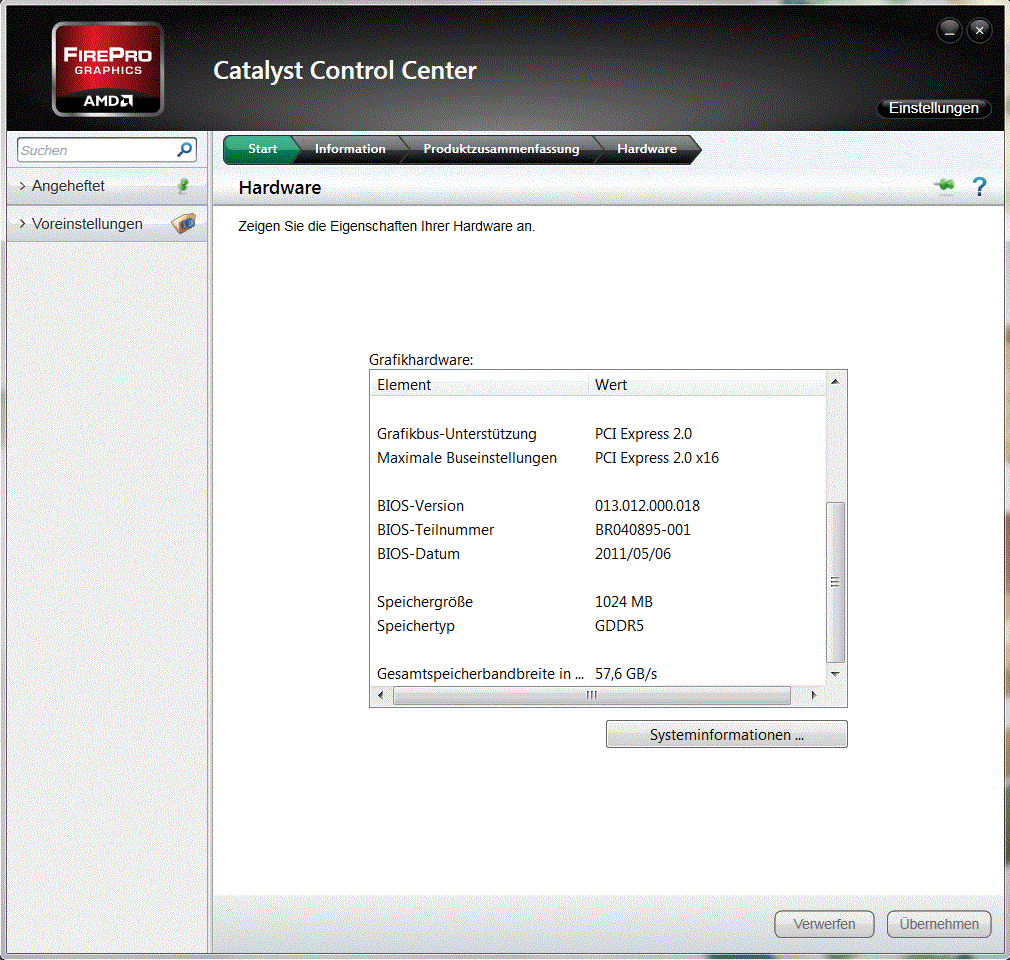Click the green pin icon beside Angeheftet
Screen dimensions: 1010x960
(184, 186)
